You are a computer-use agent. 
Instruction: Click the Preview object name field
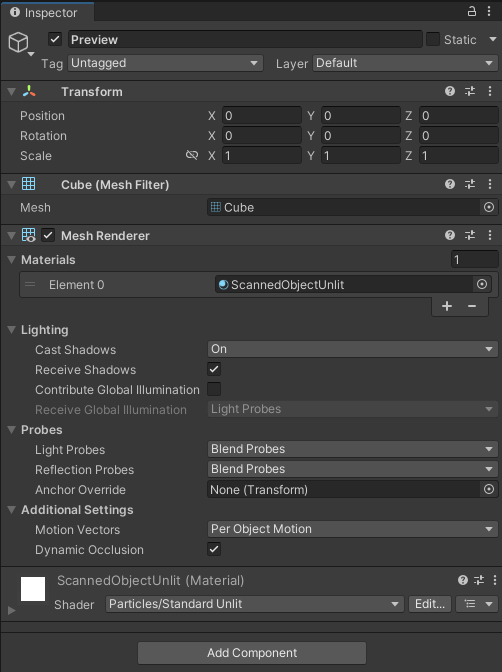pyautogui.click(x=245, y=39)
